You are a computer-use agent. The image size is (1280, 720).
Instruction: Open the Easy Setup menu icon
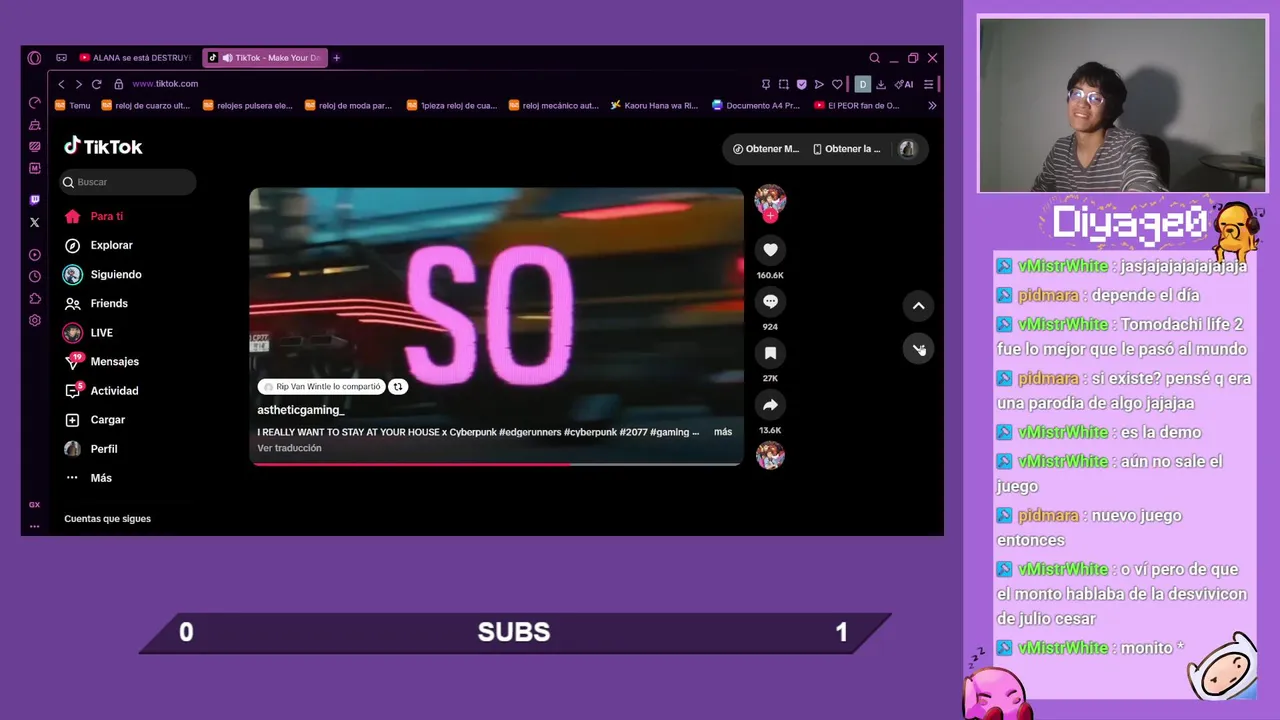(x=928, y=84)
